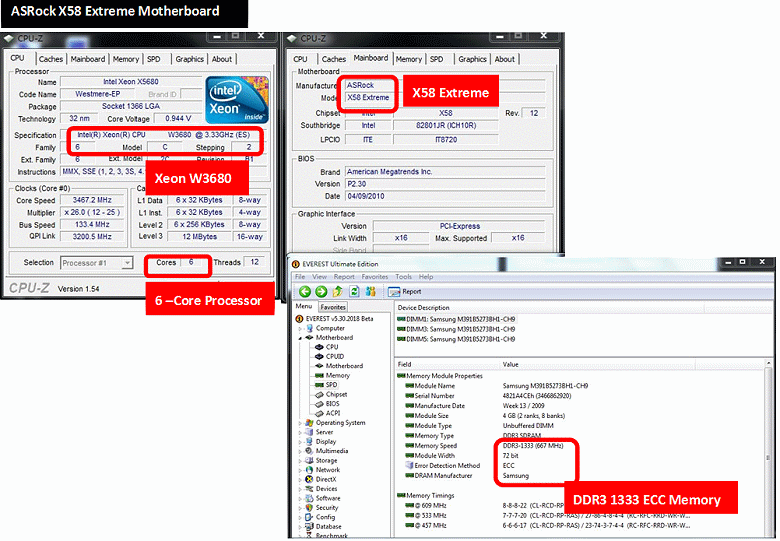Expand the Devices tree node

pyautogui.click(x=300, y=489)
